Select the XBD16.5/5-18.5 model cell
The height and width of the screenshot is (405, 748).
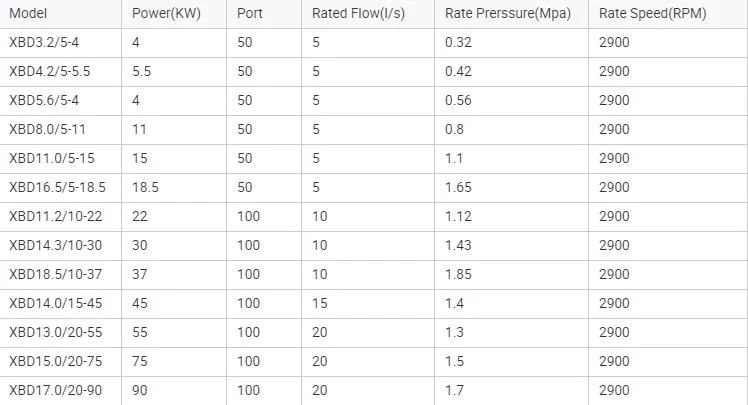tap(57, 187)
